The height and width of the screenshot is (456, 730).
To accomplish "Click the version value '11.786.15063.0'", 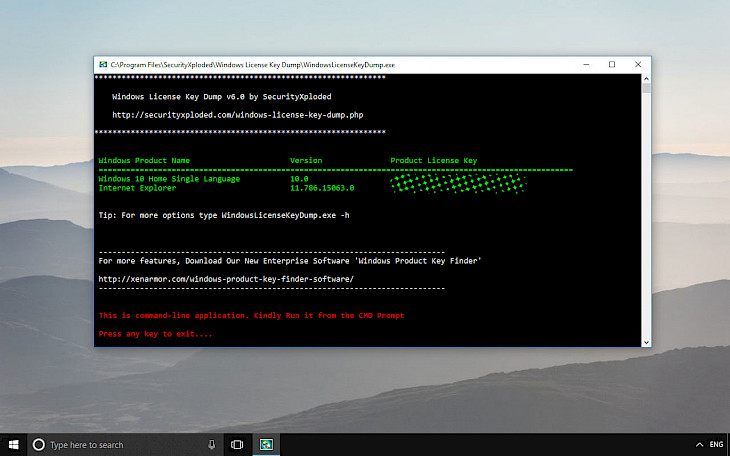I will 322,188.
